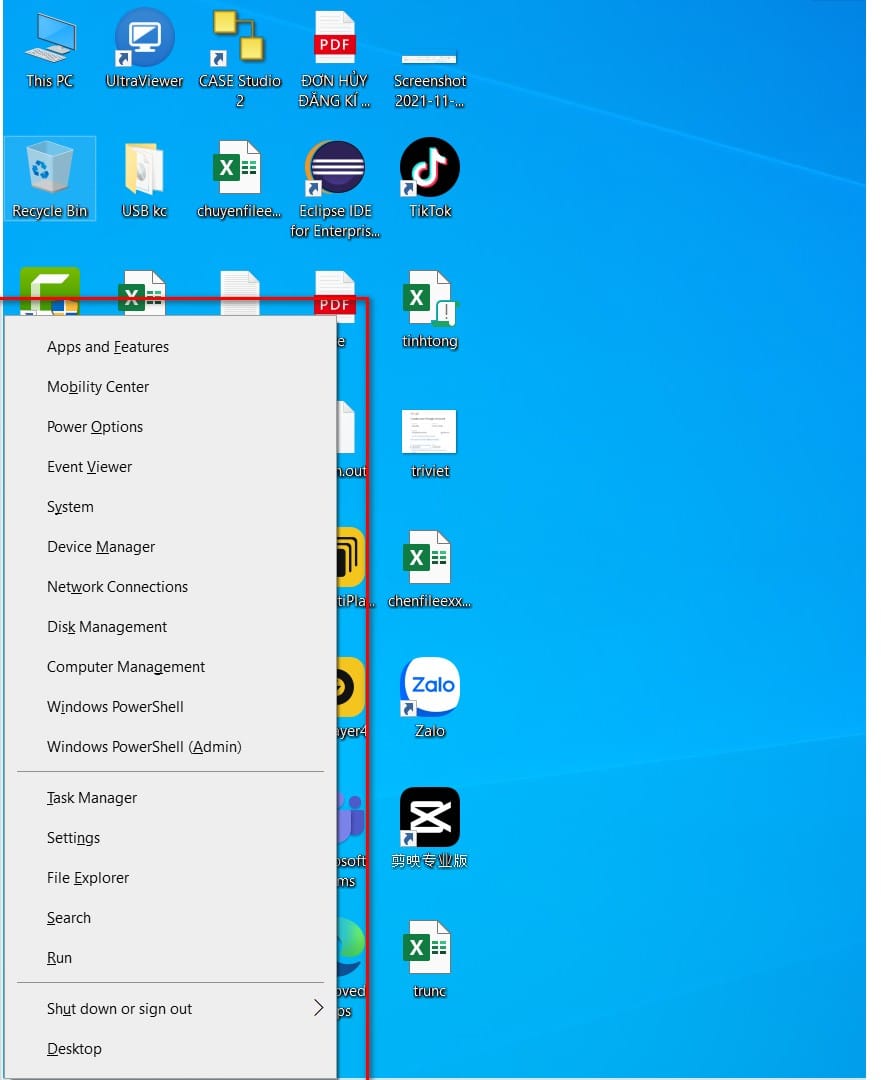
Task: Start Windows PowerShell (non-admin)
Action: click(170, 707)
